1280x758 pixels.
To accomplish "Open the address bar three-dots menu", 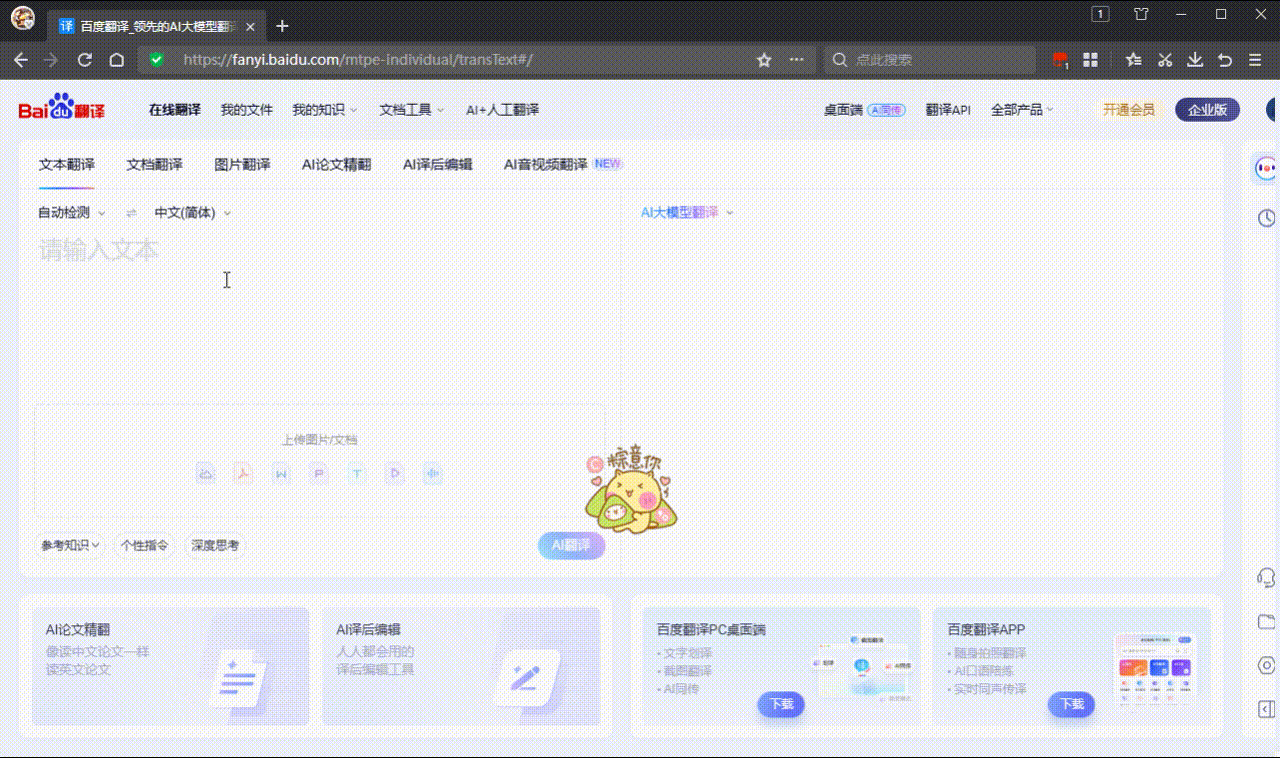I will click(x=796, y=60).
